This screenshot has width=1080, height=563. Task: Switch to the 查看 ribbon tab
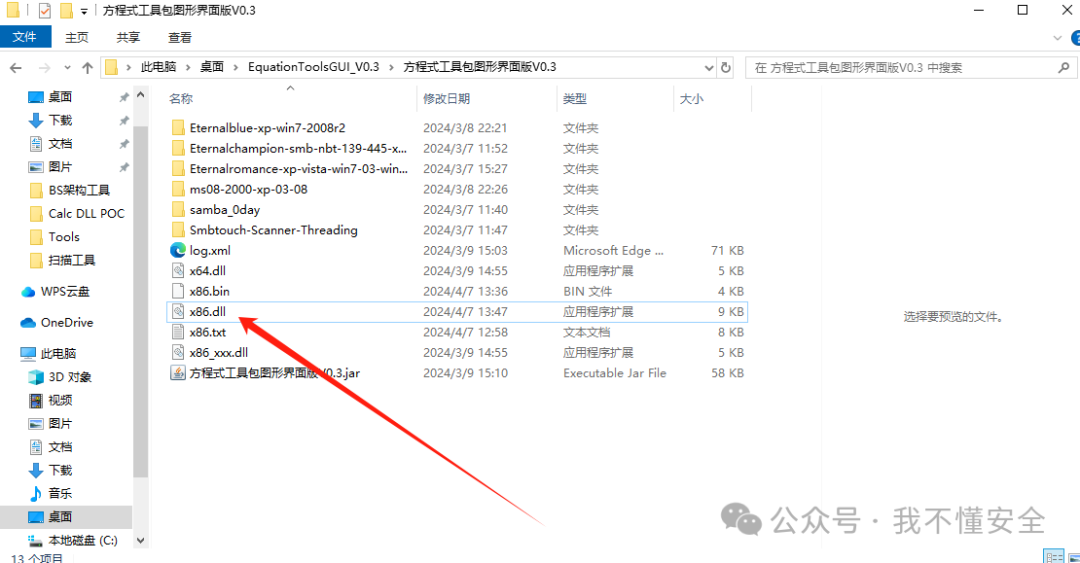tap(180, 37)
